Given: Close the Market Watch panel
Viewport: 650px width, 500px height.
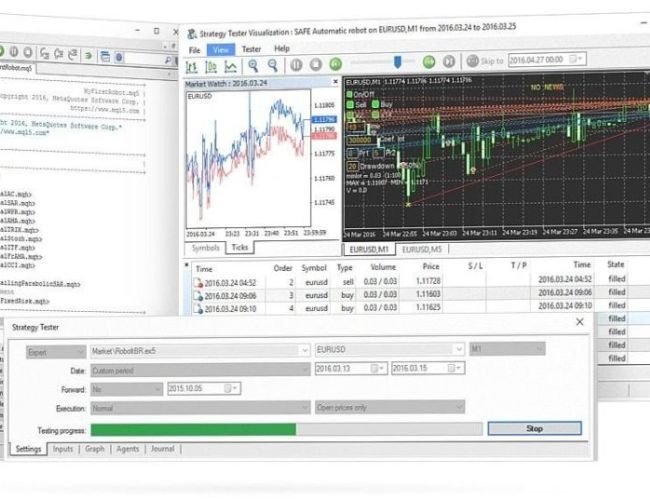Looking at the screenshot, I should (335, 82).
